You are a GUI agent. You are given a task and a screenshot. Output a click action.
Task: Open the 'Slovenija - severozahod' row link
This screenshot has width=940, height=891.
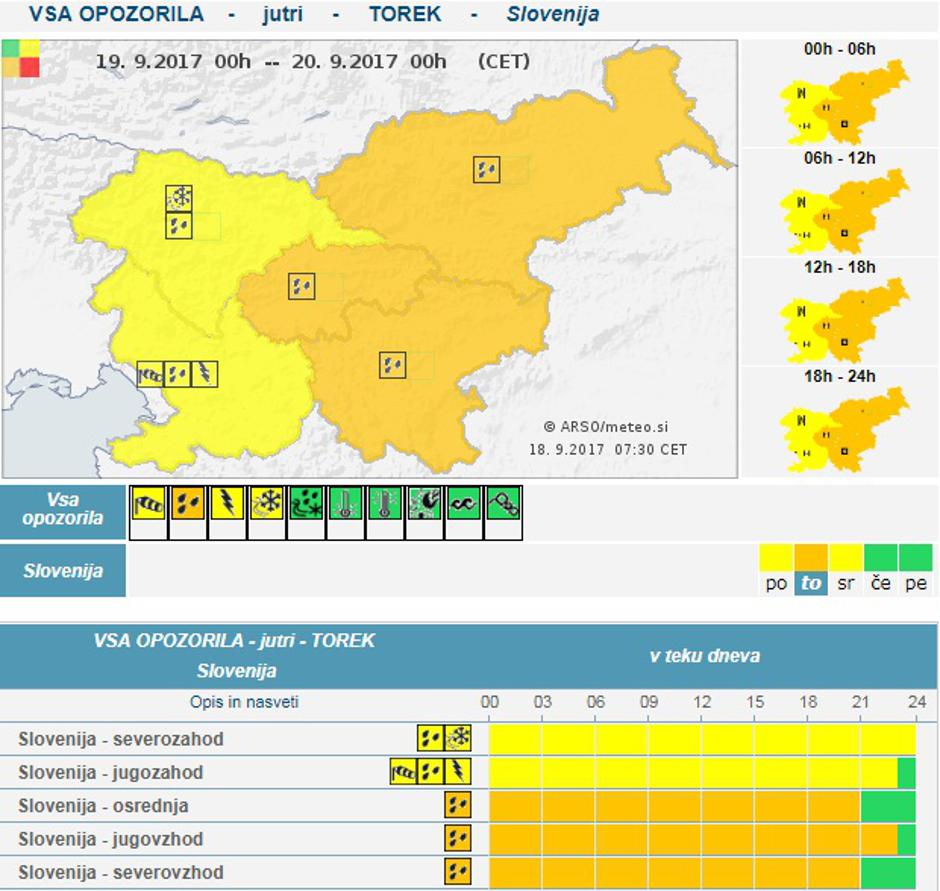[x=121, y=739]
